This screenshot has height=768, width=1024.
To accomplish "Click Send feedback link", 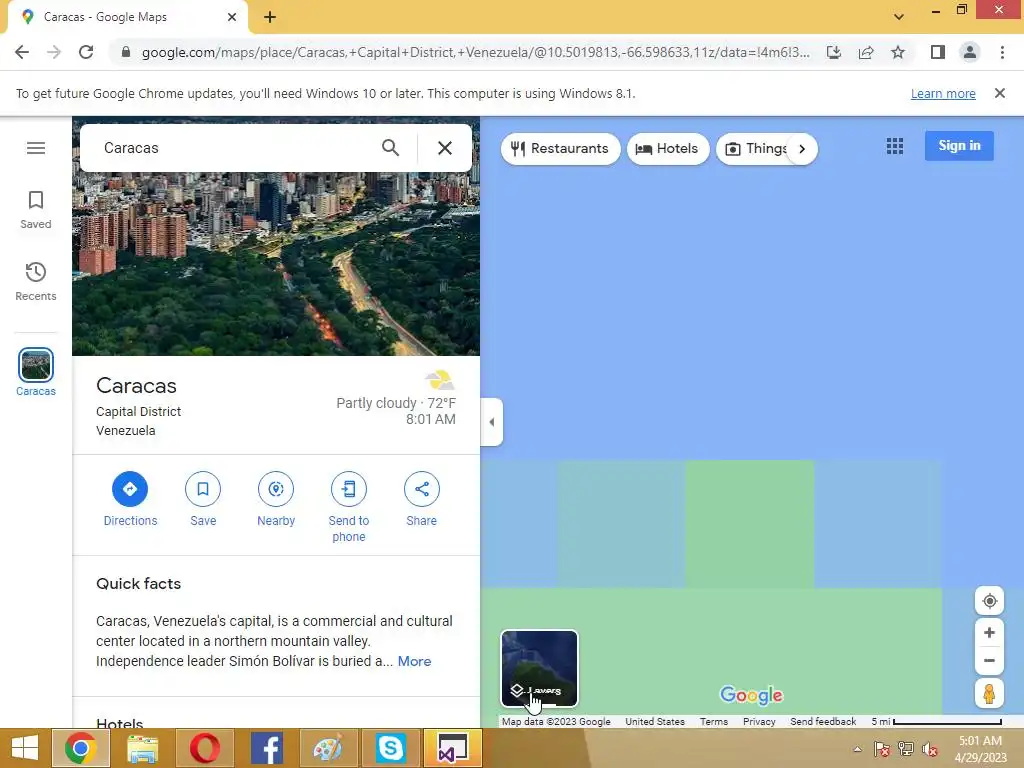I will click(823, 722).
